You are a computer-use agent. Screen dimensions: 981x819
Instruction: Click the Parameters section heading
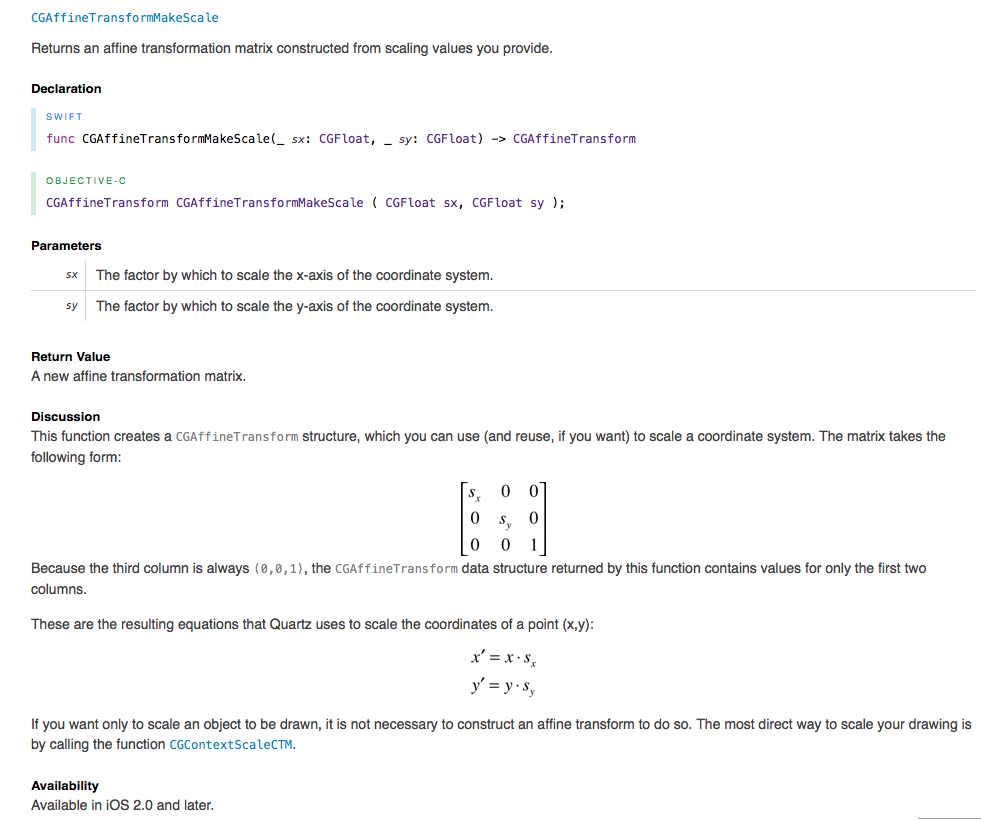click(66, 246)
